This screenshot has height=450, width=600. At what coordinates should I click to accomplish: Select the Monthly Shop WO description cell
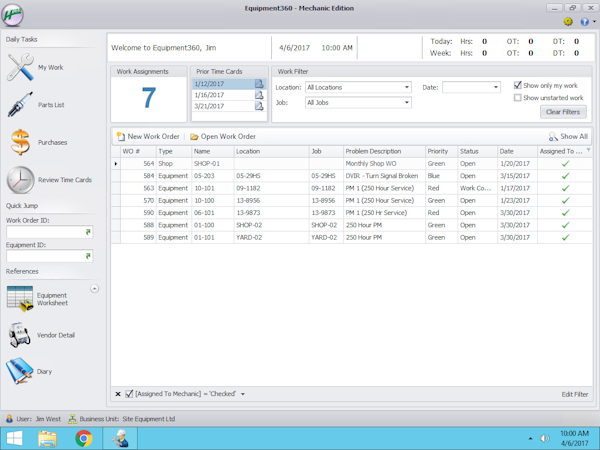point(384,164)
